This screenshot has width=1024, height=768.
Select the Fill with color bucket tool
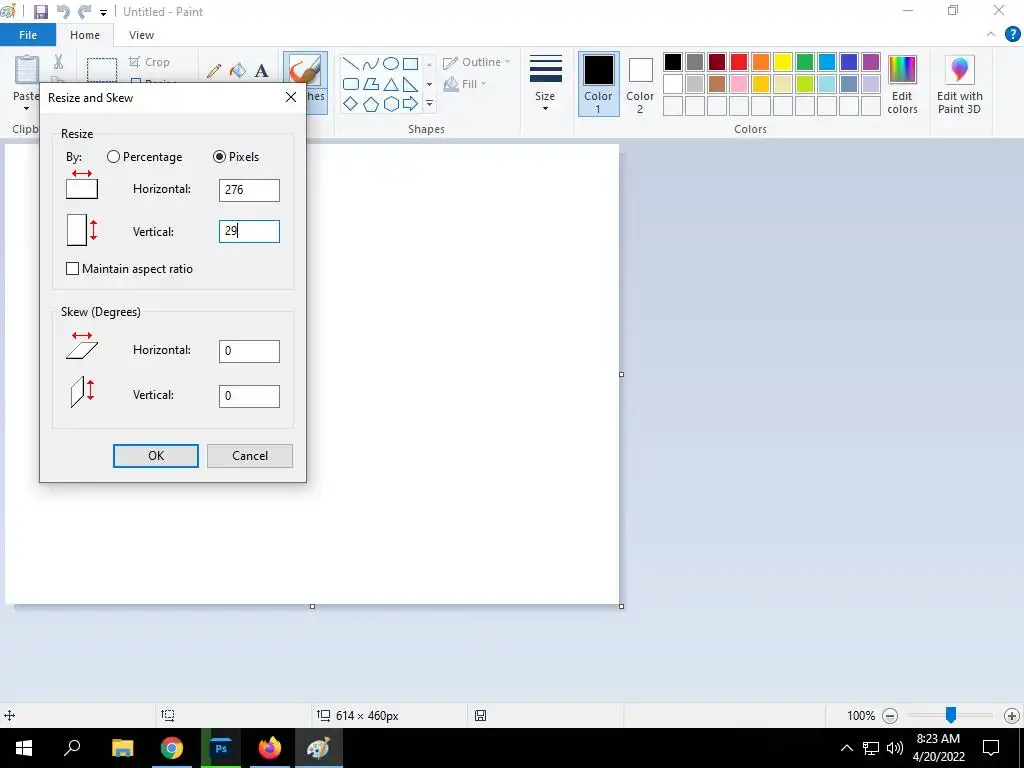tap(238, 71)
